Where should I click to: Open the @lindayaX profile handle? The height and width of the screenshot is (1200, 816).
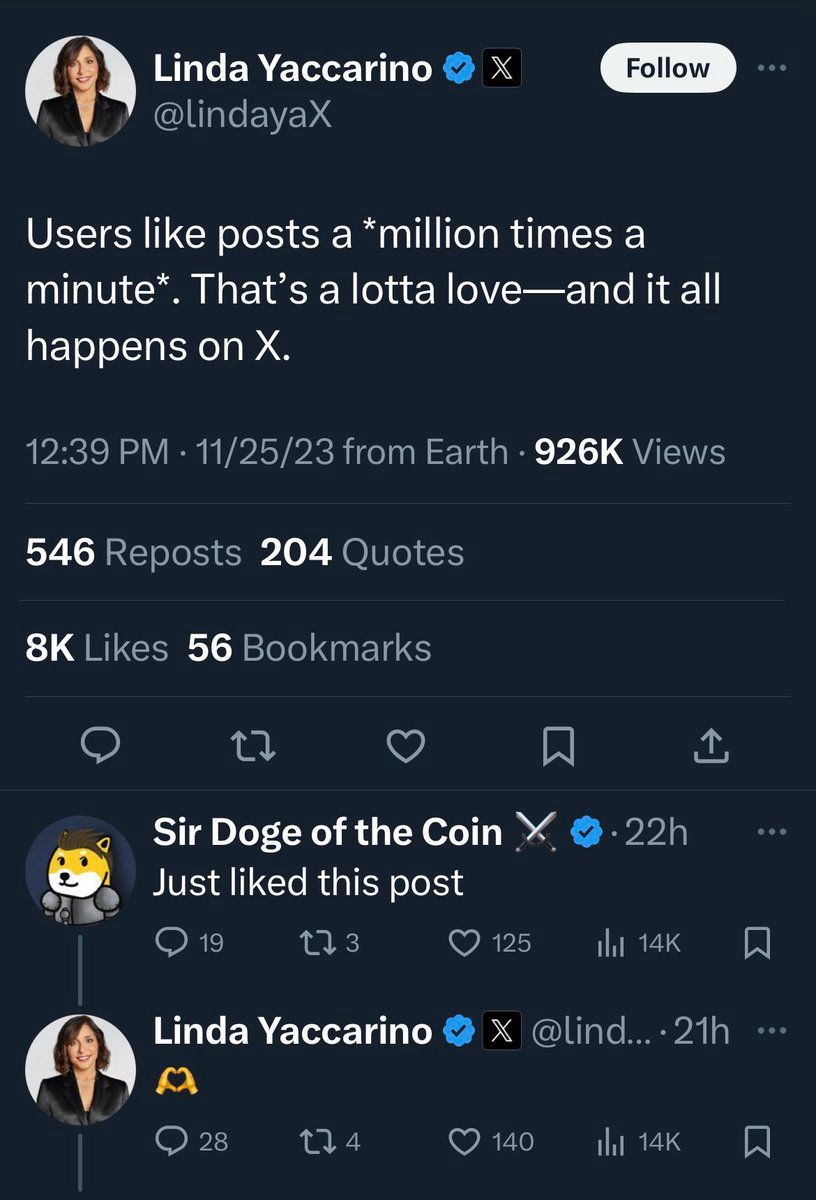[x=242, y=115]
